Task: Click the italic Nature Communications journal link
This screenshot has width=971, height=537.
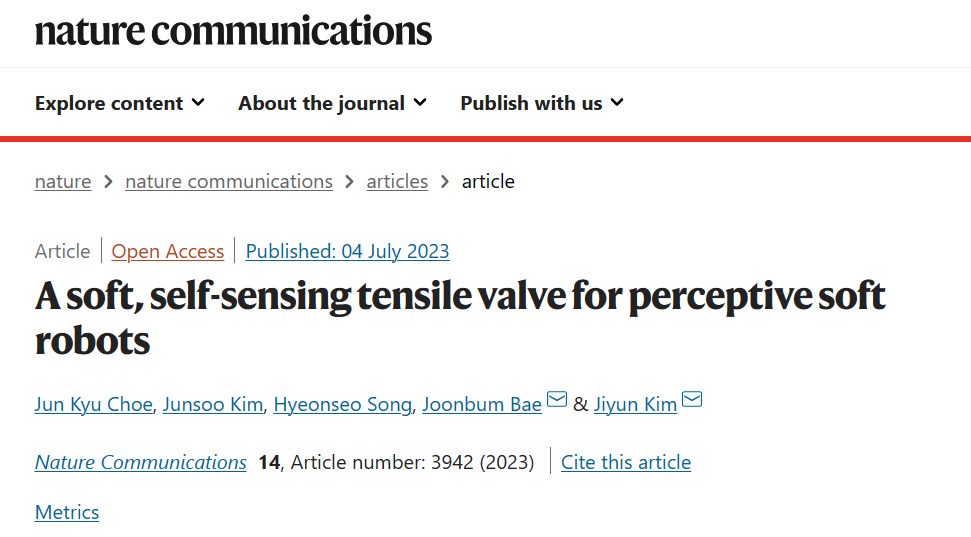Action: tap(141, 463)
